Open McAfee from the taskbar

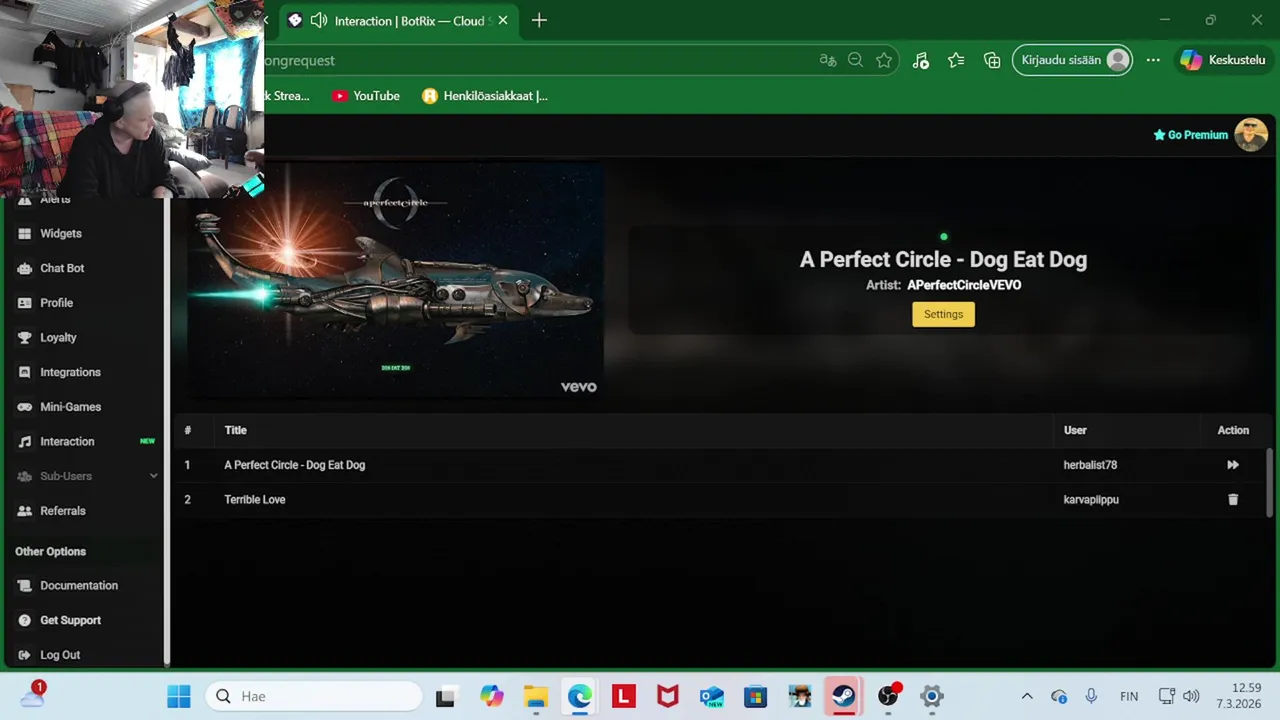tap(668, 696)
